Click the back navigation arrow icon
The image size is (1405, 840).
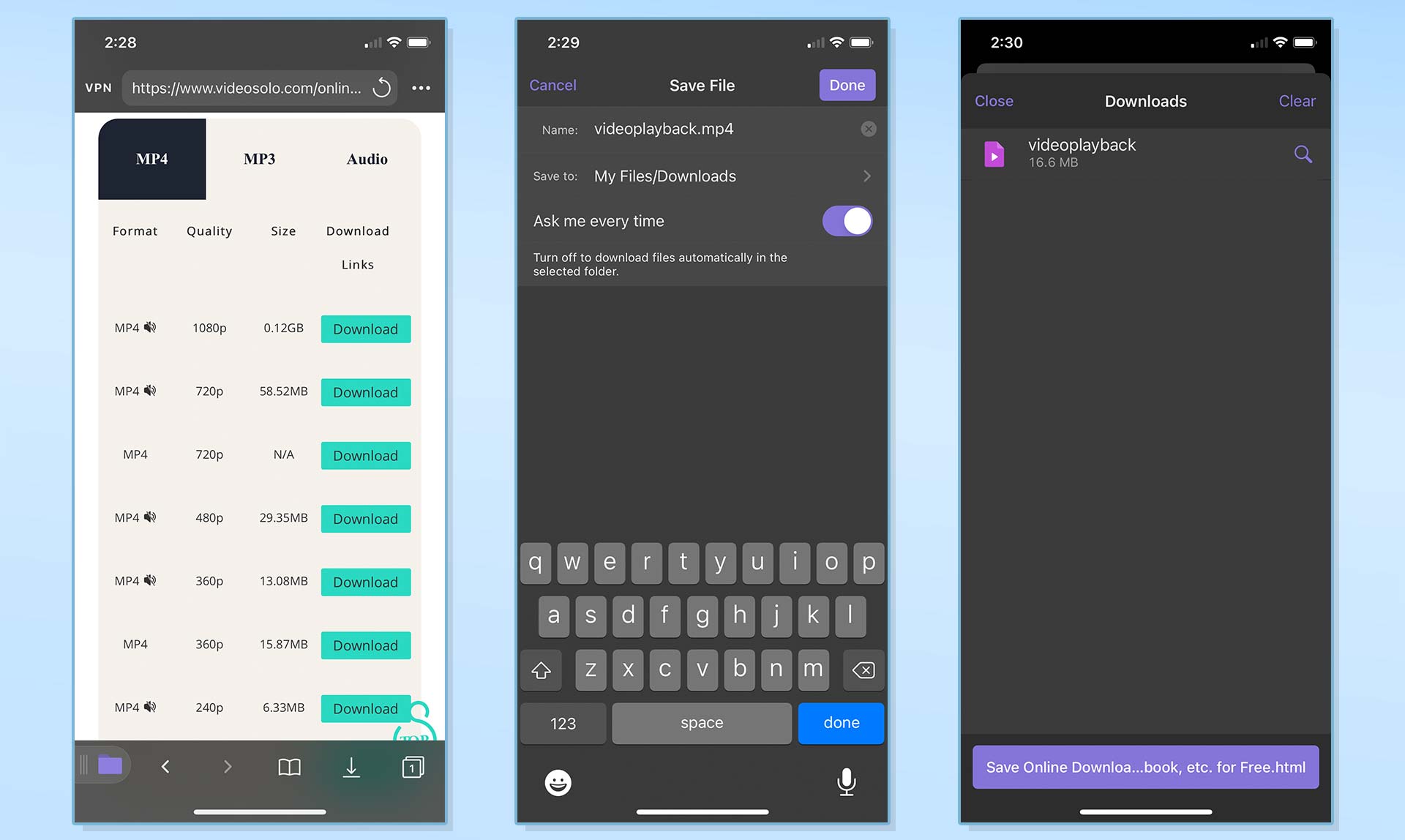pos(165,767)
